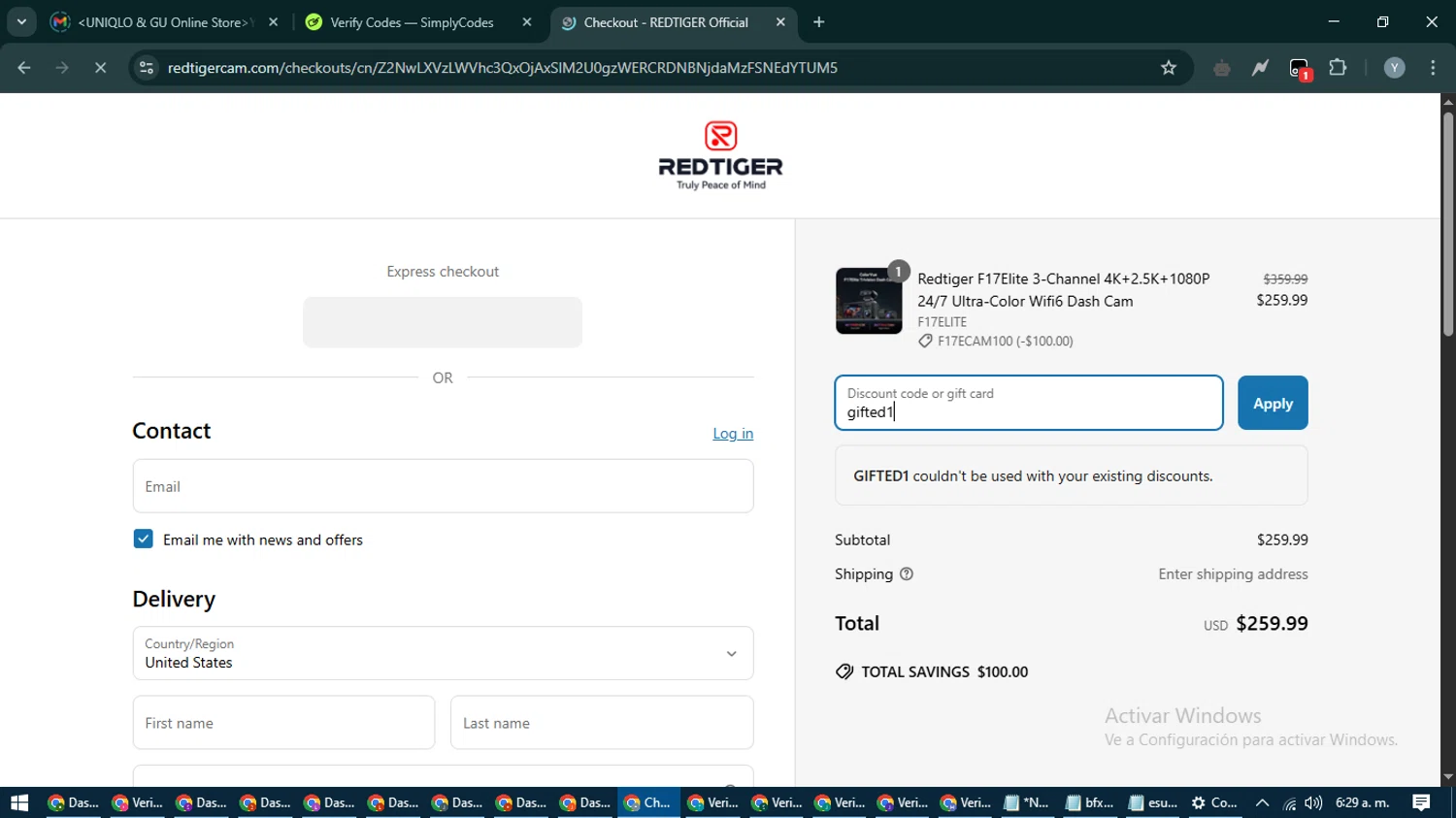Open the volume speaker tray icon
Image resolution: width=1456 pixels, height=818 pixels.
(x=1314, y=802)
